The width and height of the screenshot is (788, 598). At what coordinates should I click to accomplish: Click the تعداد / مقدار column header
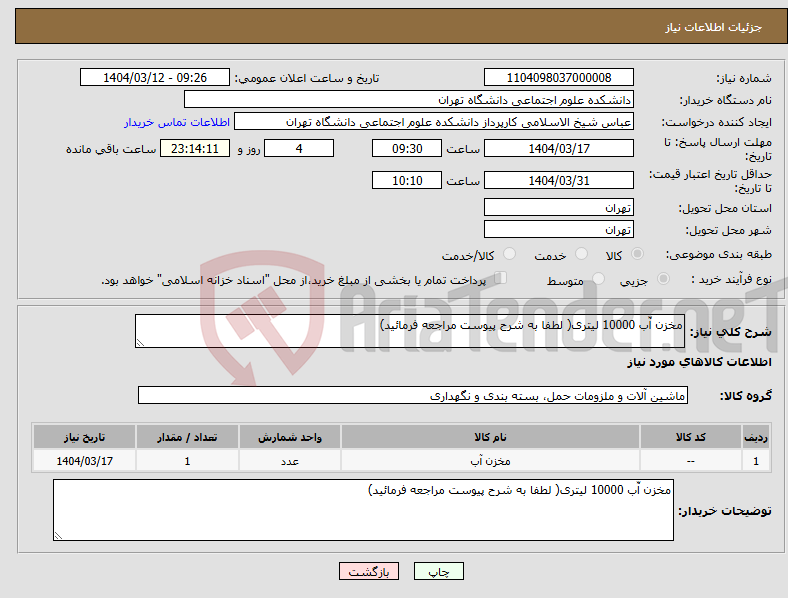[187, 437]
